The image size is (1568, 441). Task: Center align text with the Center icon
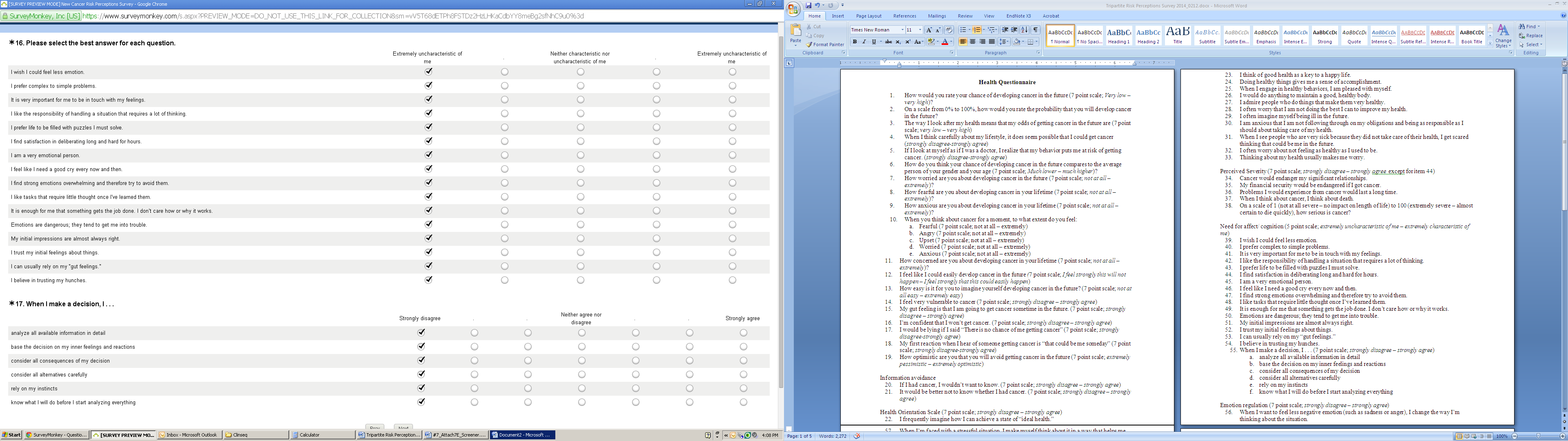[972, 42]
